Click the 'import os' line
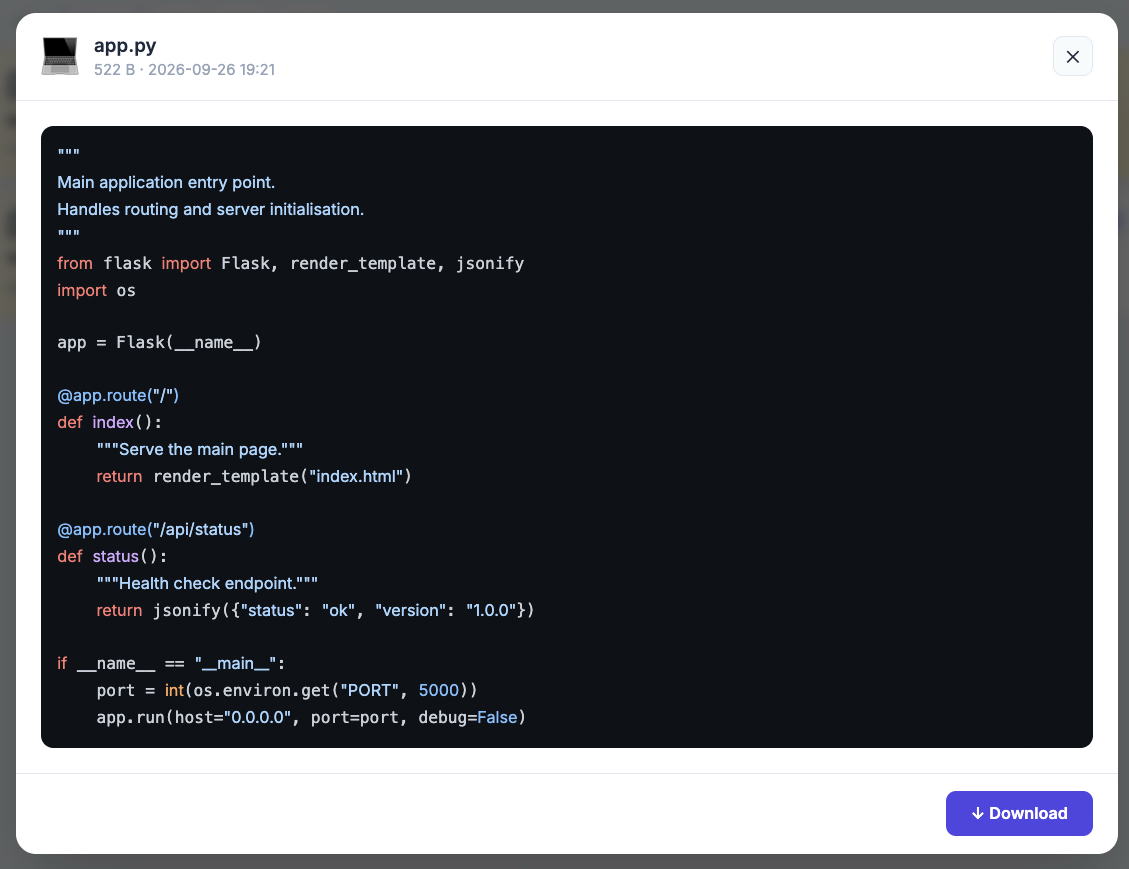The height and width of the screenshot is (869, 1129). pyautogui.click(x=96, y=290)
